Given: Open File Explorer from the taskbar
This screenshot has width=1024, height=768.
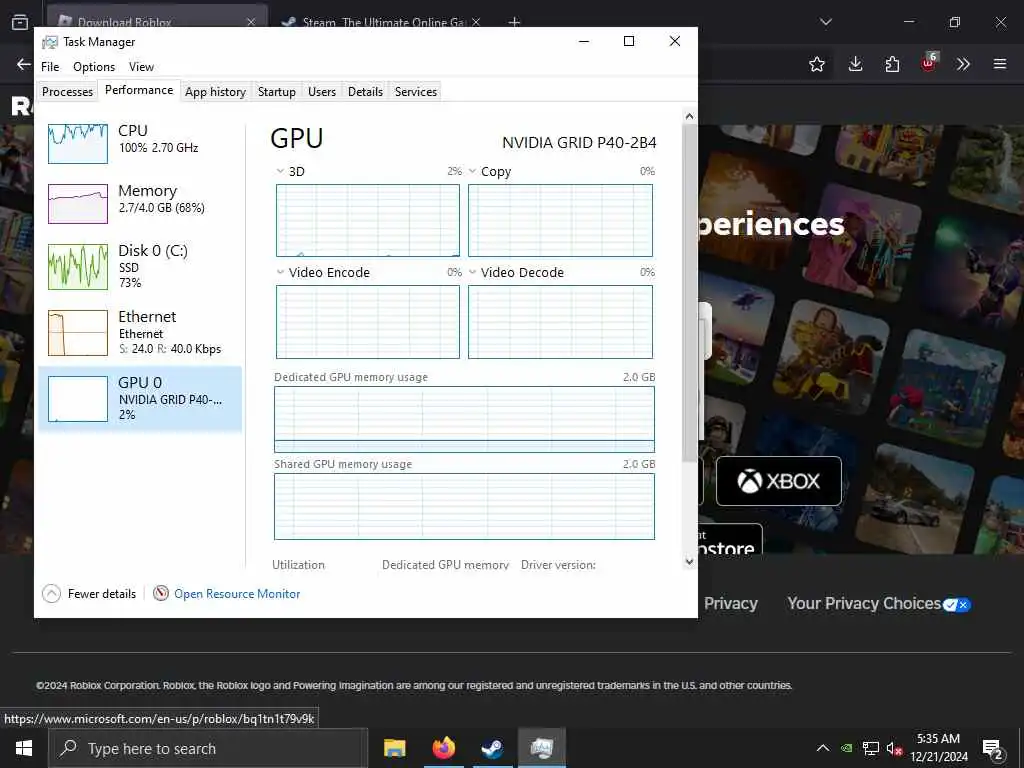Looking at the screenshot, I should pyautogui.click(x=394, y=748).
